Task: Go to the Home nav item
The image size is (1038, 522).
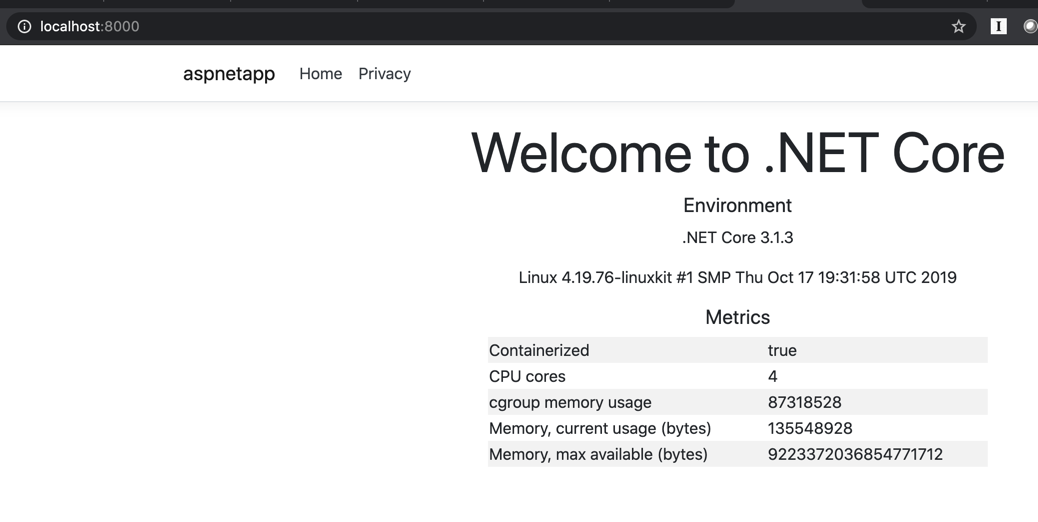Action: 320,74
